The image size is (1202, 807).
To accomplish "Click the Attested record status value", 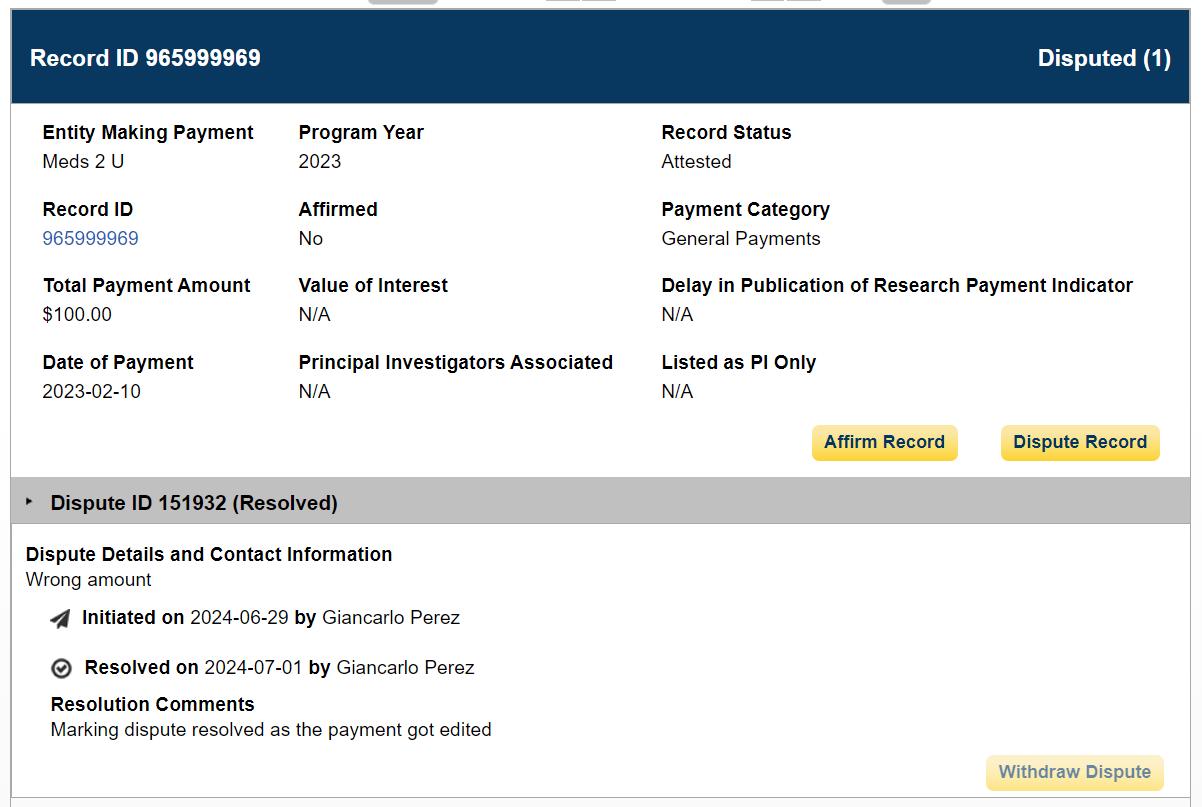I will click(x=696, y=161).
